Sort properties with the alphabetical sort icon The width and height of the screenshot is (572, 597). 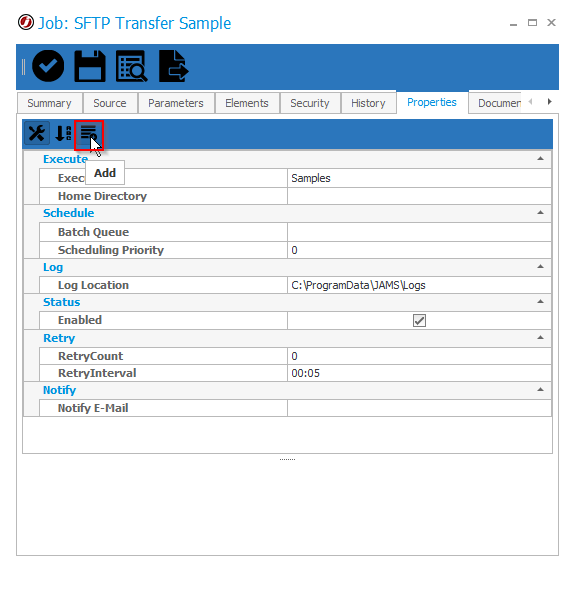point(63,133)
